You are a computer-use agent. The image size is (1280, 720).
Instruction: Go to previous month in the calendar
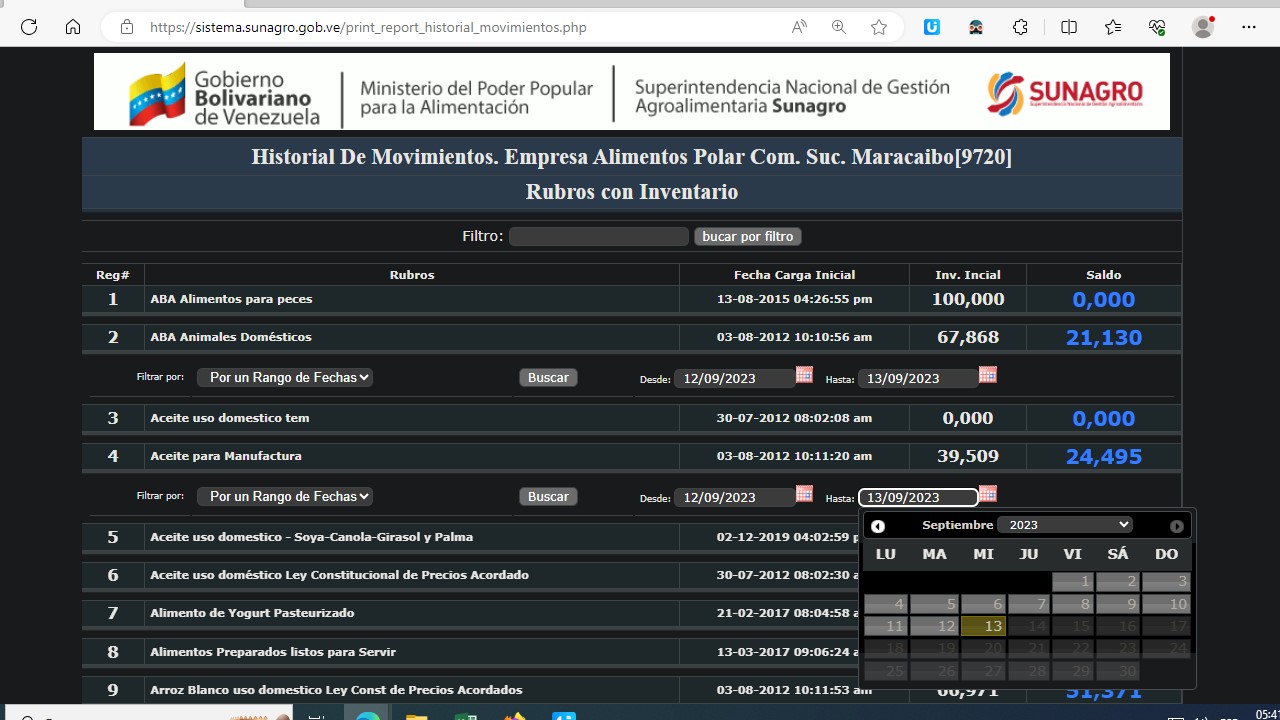878,526
